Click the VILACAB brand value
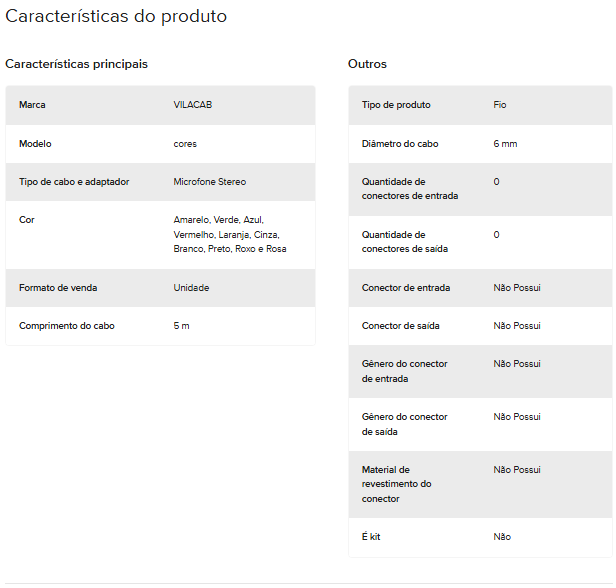 click(x=192, y=105)
